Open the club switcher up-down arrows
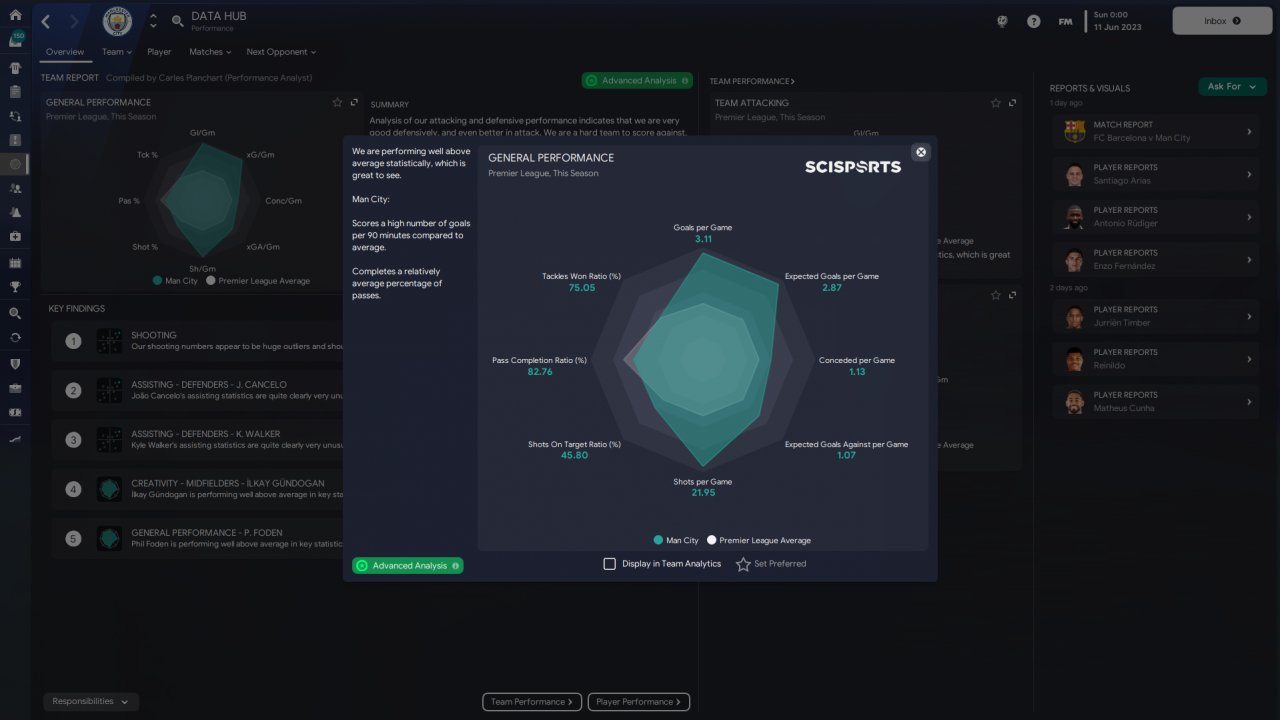Image resolution: width=1280 pixels, height=720 pixels. point(153,21)
